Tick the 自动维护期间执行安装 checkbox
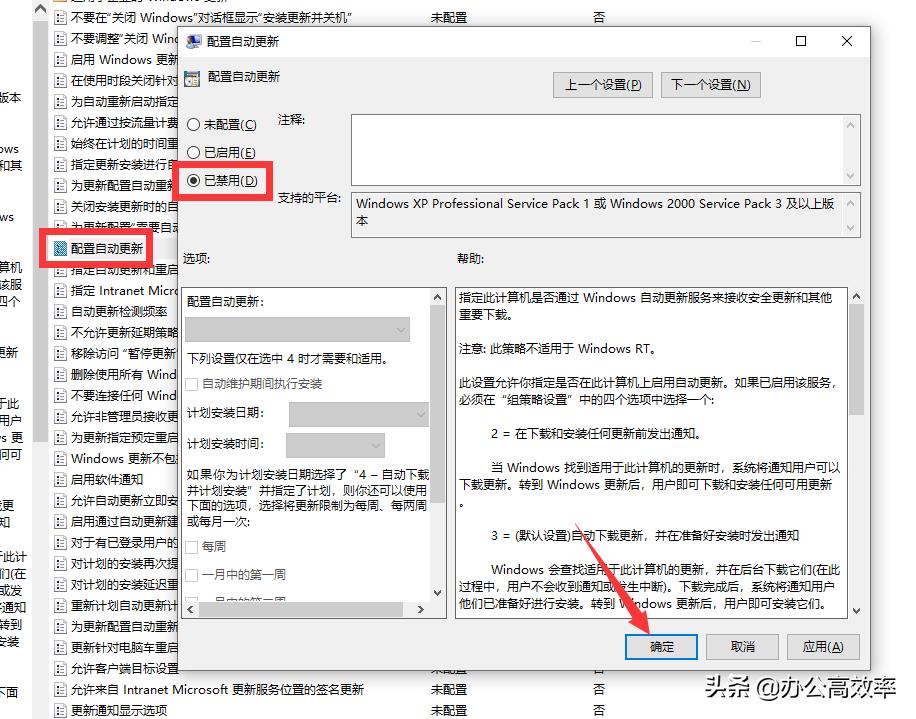This screenshot has height=719, width=916. [x=193, y=384]
